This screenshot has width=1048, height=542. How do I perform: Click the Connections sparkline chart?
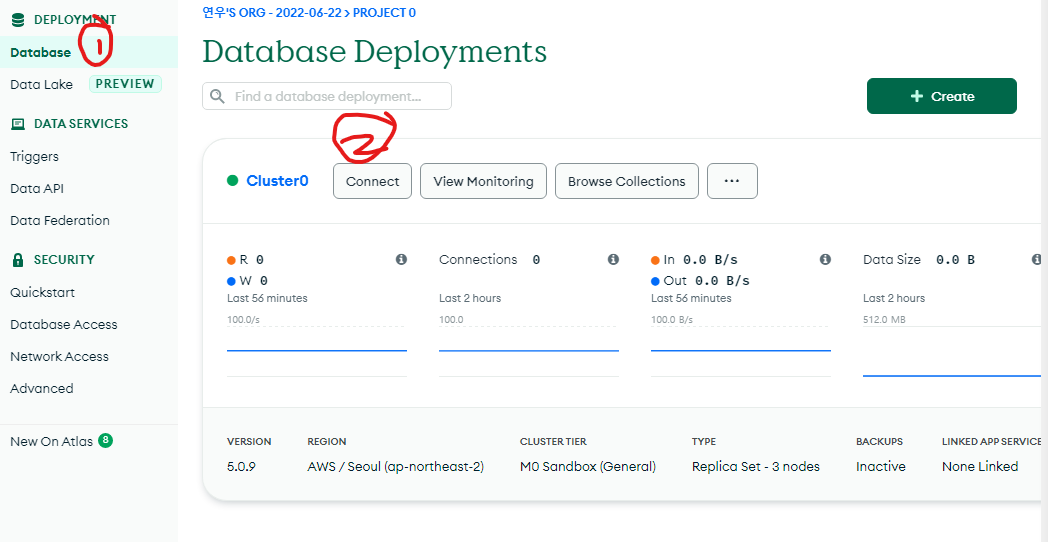point(529,350)
